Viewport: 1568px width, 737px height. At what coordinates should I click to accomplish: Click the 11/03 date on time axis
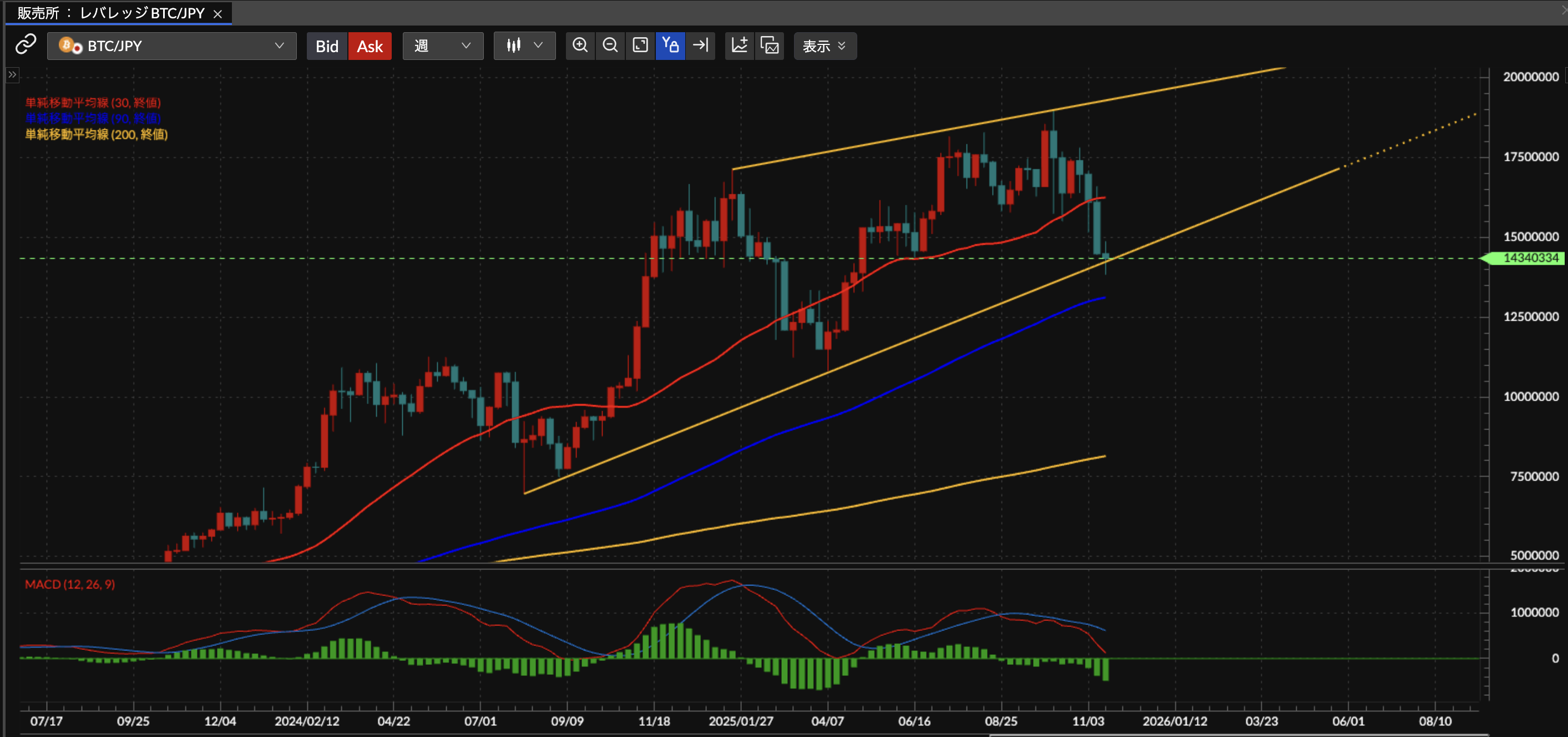coord(1088,721)
